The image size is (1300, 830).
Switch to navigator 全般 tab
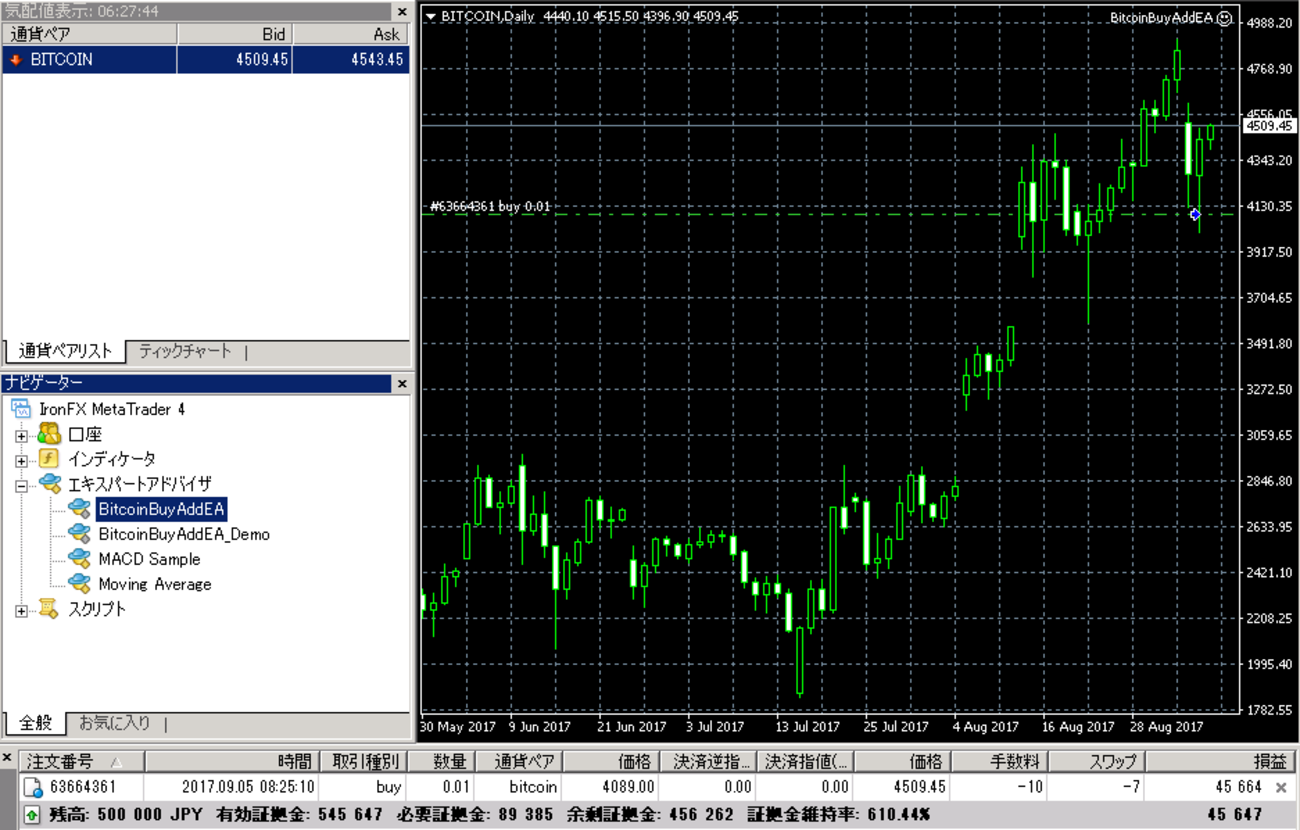35,722
